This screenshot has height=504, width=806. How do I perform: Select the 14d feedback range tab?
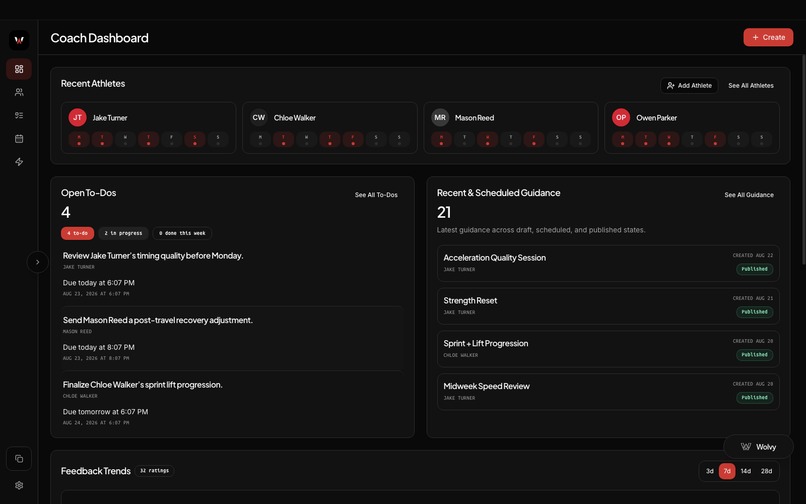pos(745,471)
